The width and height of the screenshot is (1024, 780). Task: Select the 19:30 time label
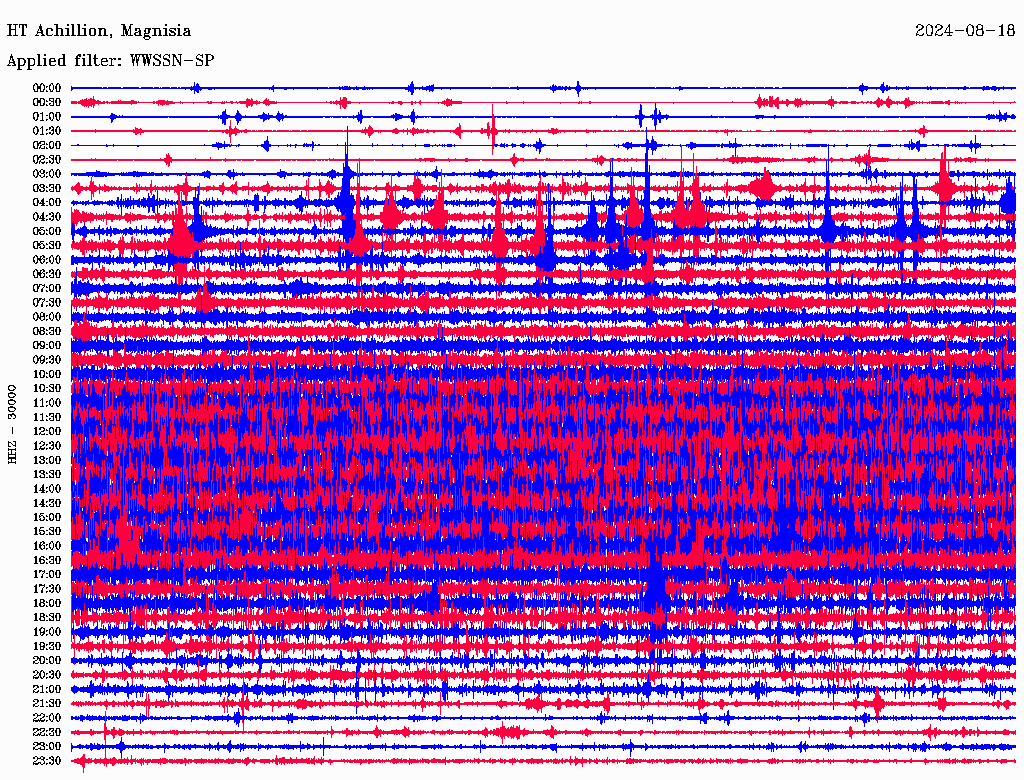click(x=46, y=646)
